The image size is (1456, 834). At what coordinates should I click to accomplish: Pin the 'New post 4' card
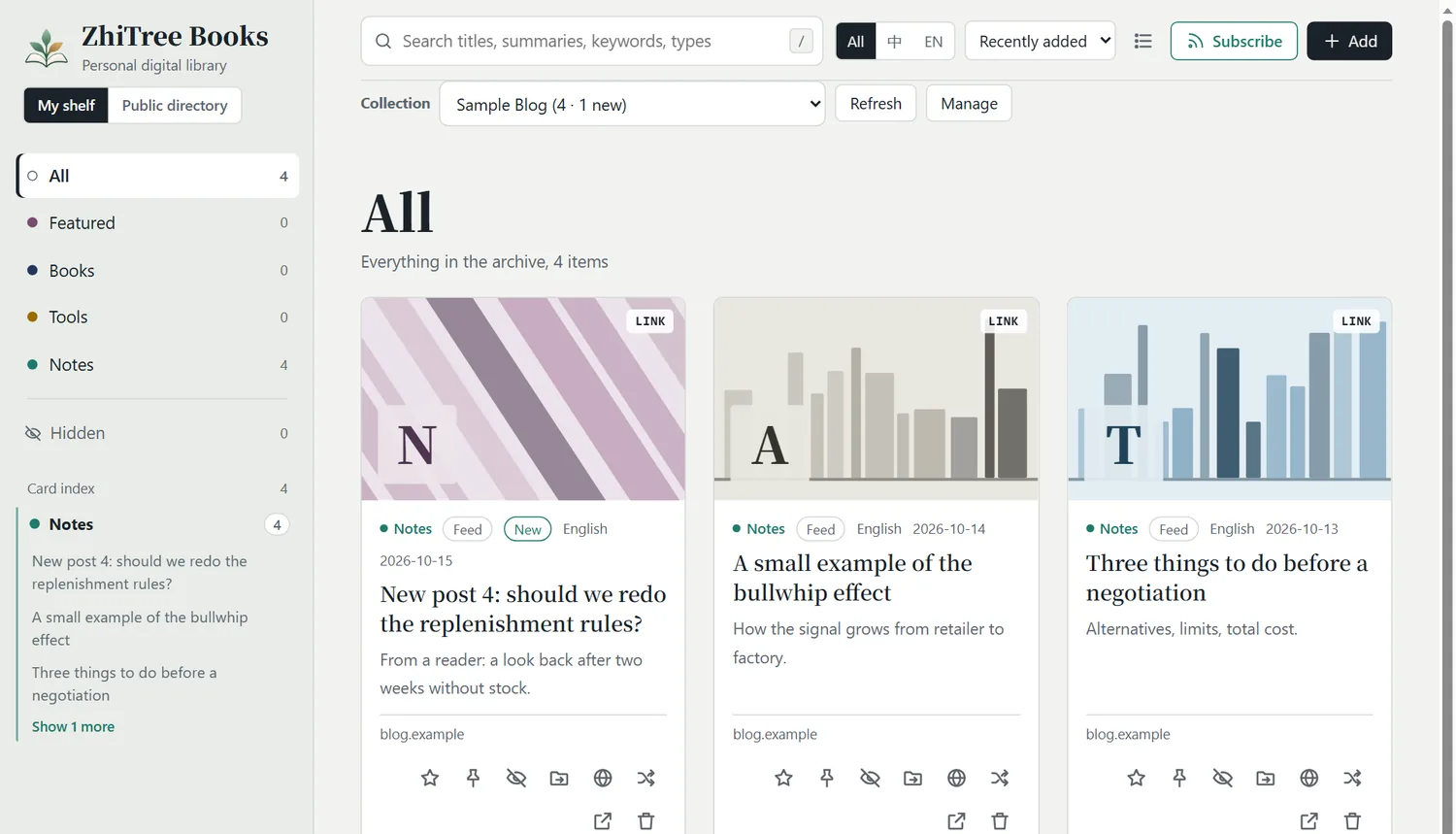coord(473,778)
